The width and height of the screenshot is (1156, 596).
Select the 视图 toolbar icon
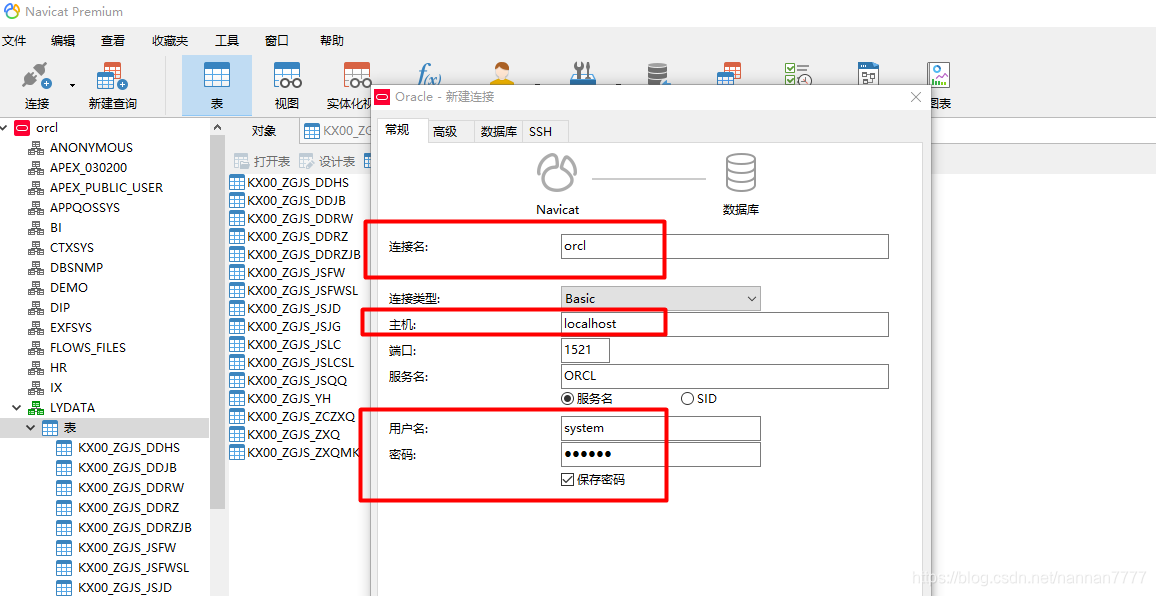point(287,75)
